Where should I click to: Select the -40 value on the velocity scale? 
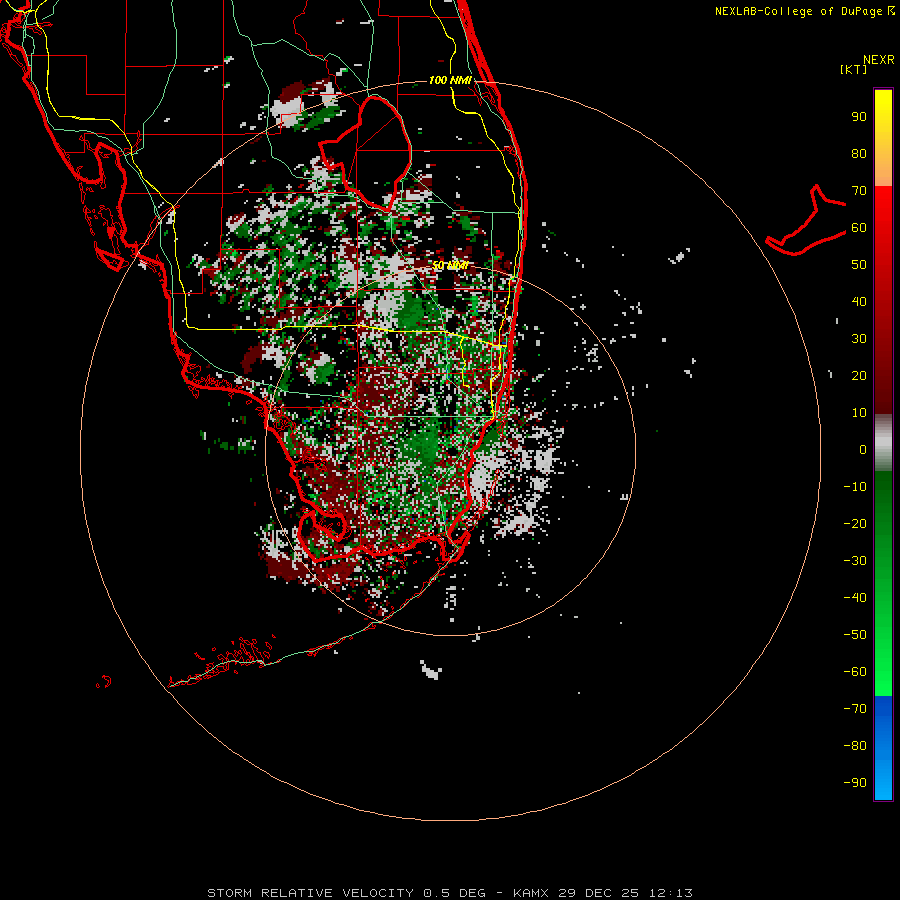[855, 598]
